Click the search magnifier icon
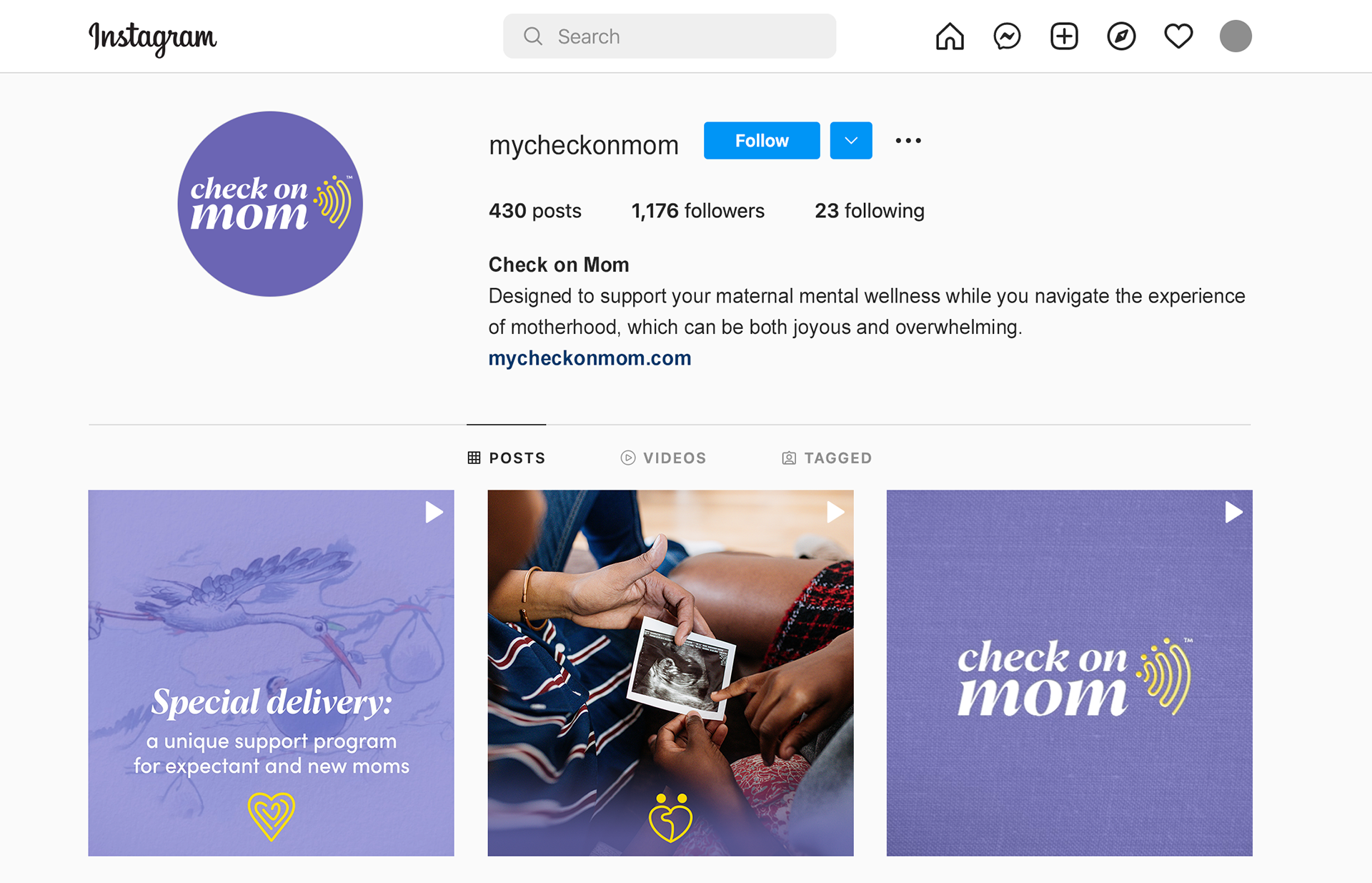Screen dimensions: 1372x883 point(533,36)
